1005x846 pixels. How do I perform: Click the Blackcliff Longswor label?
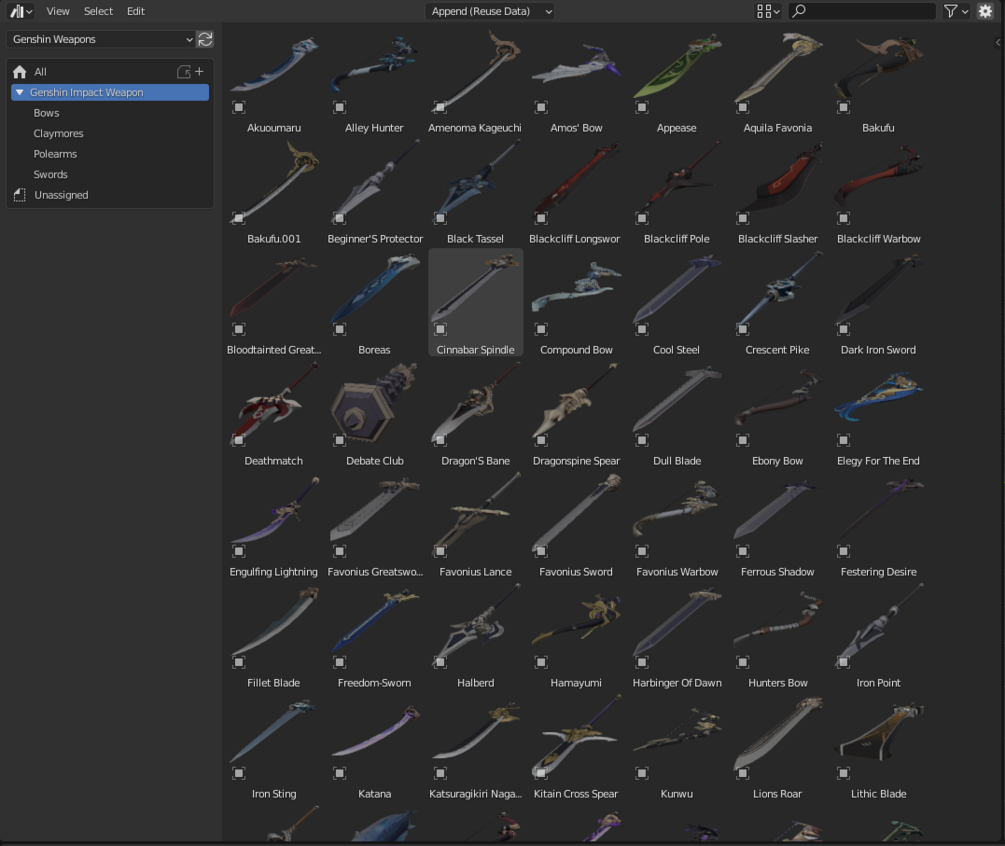(575, 238)
